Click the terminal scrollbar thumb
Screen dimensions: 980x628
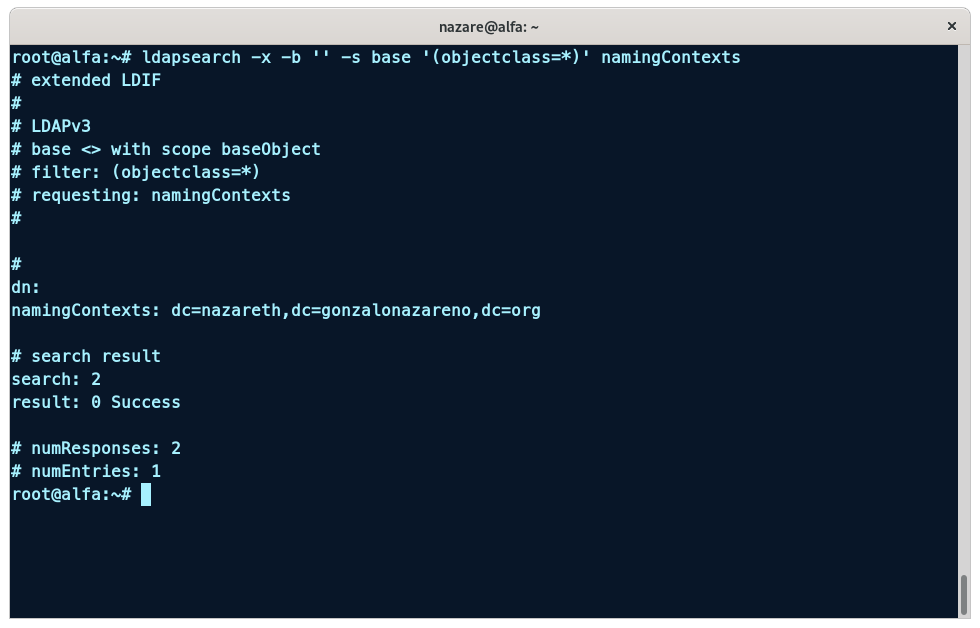click(x=964, y=596)
